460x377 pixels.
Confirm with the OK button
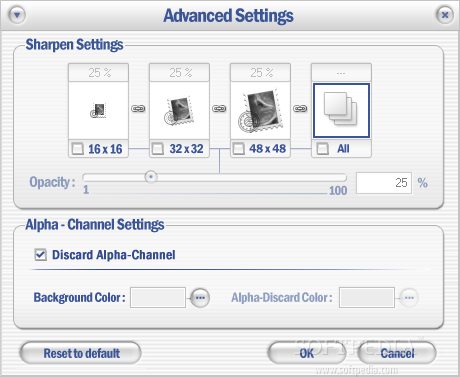(307, 353)
